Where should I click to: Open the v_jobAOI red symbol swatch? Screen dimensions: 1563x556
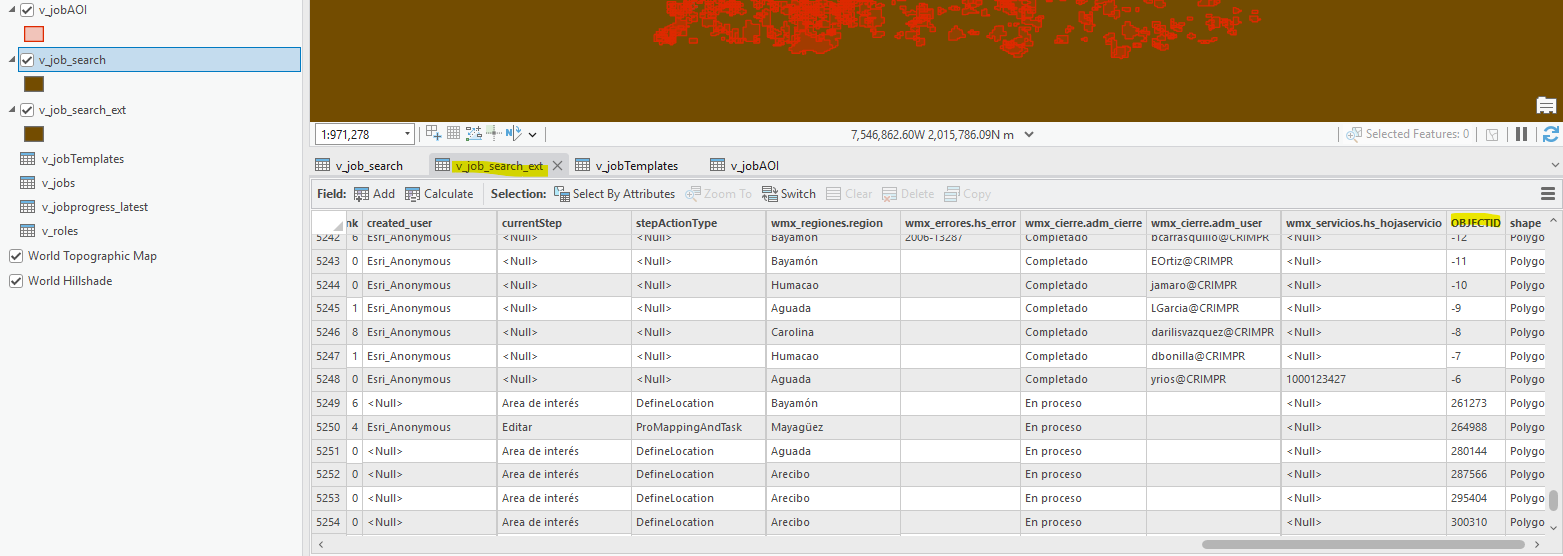coord(34,34)
